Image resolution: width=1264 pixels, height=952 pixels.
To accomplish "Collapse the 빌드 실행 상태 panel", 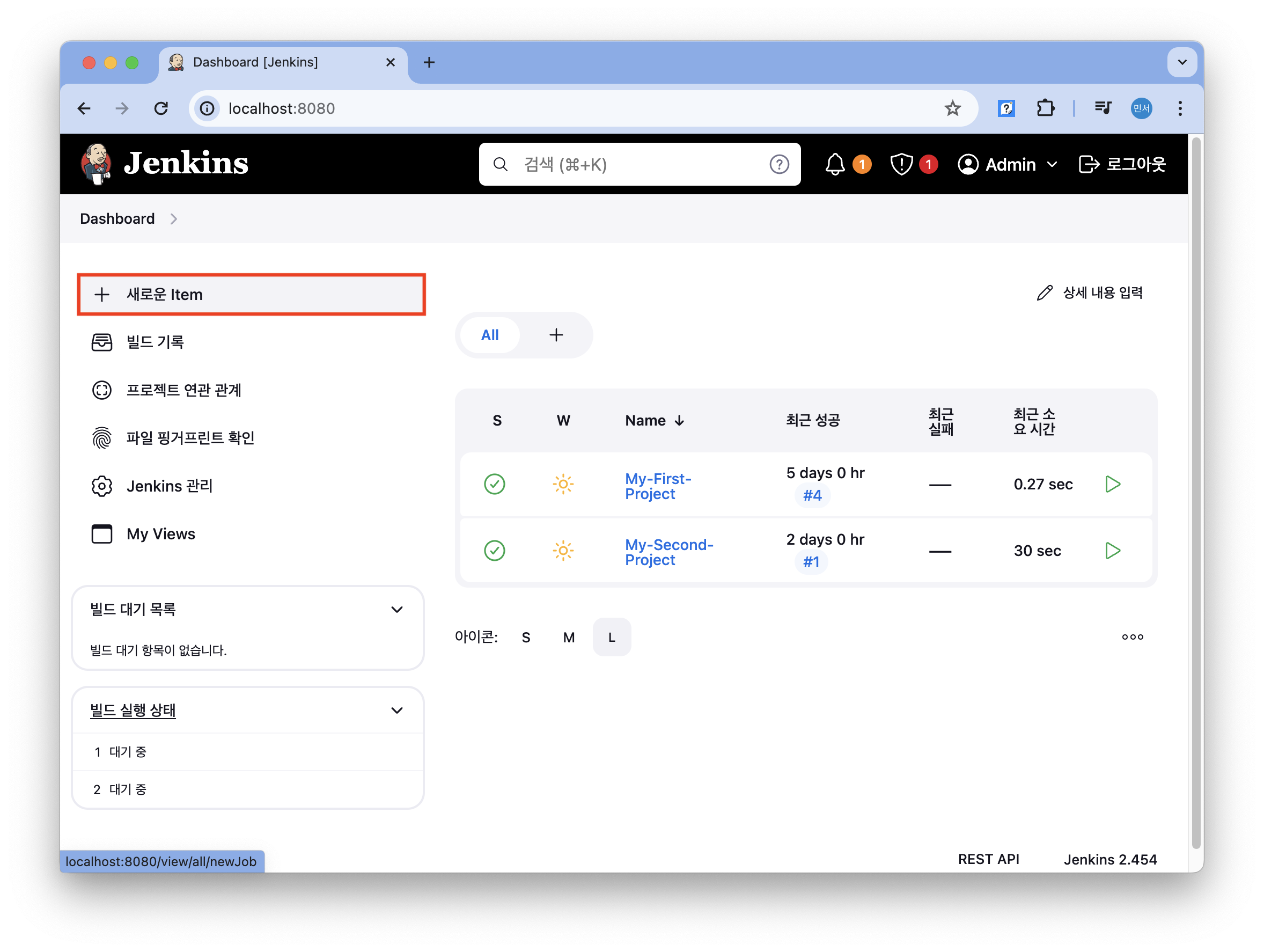I will pos(396,711).
